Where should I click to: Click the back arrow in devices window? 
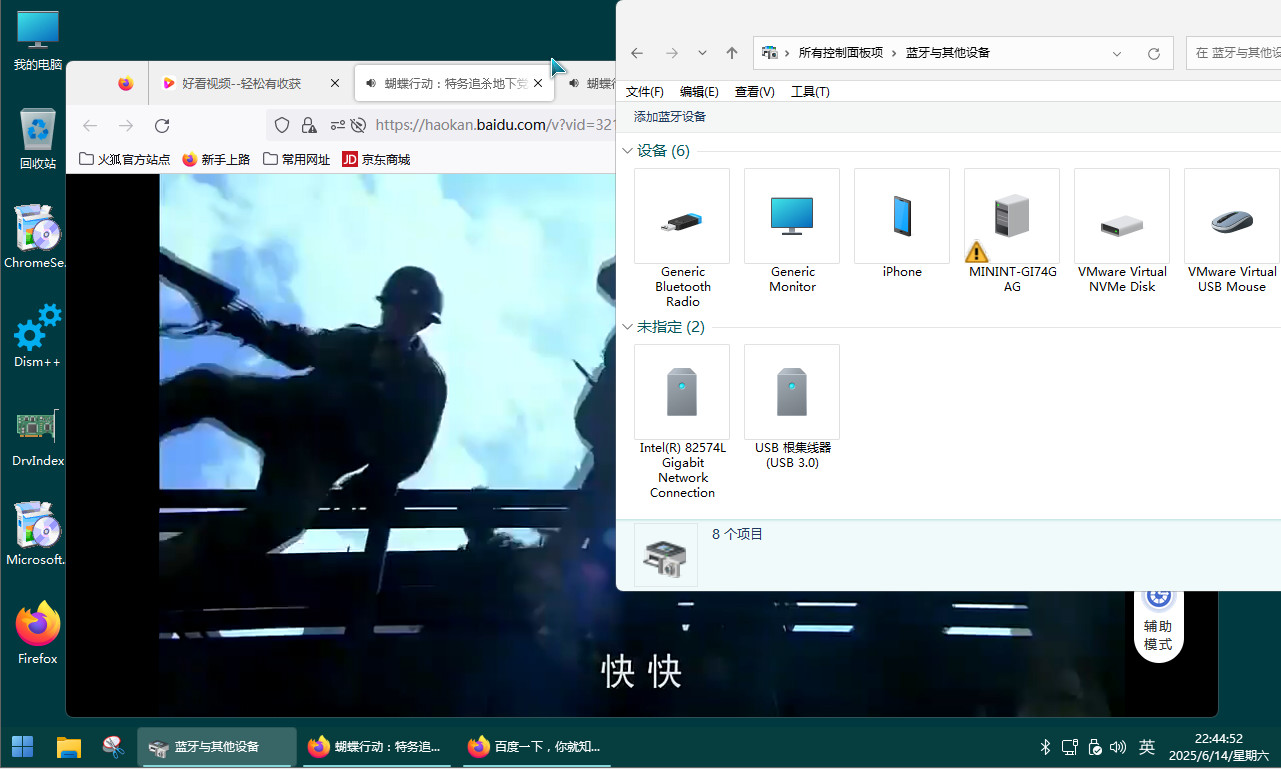tap(637, 53)
